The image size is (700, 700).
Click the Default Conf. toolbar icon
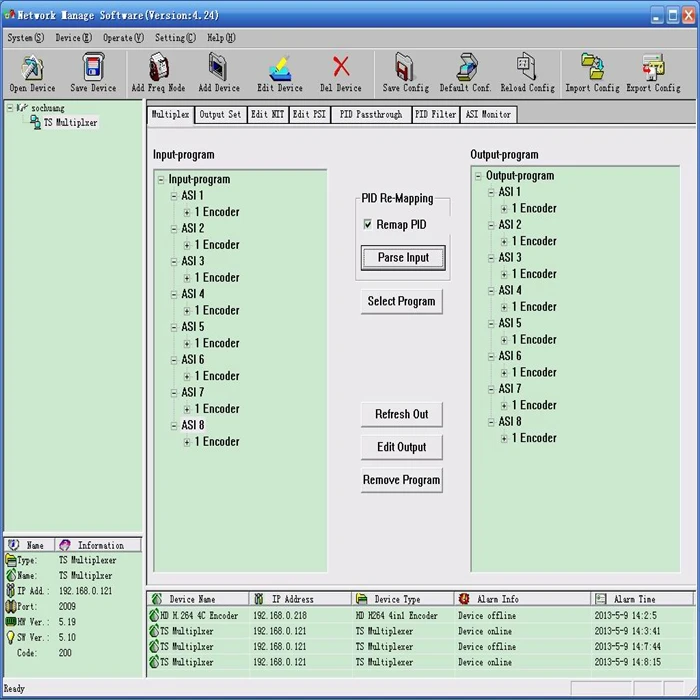click(x=467, y=67)
